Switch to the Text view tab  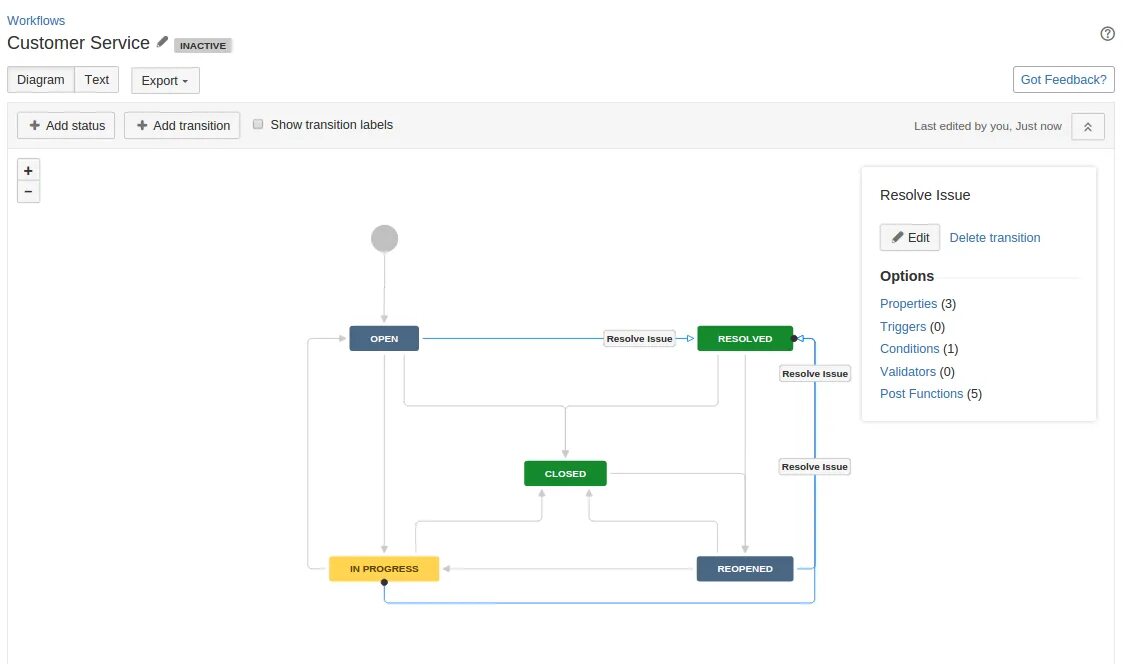97,80
